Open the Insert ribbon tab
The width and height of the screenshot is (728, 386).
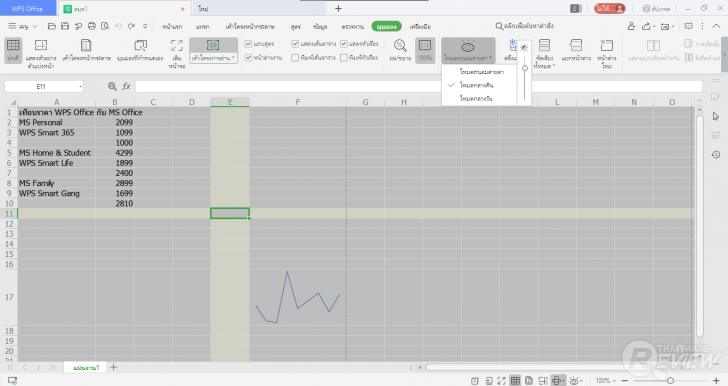click(202, 26)
